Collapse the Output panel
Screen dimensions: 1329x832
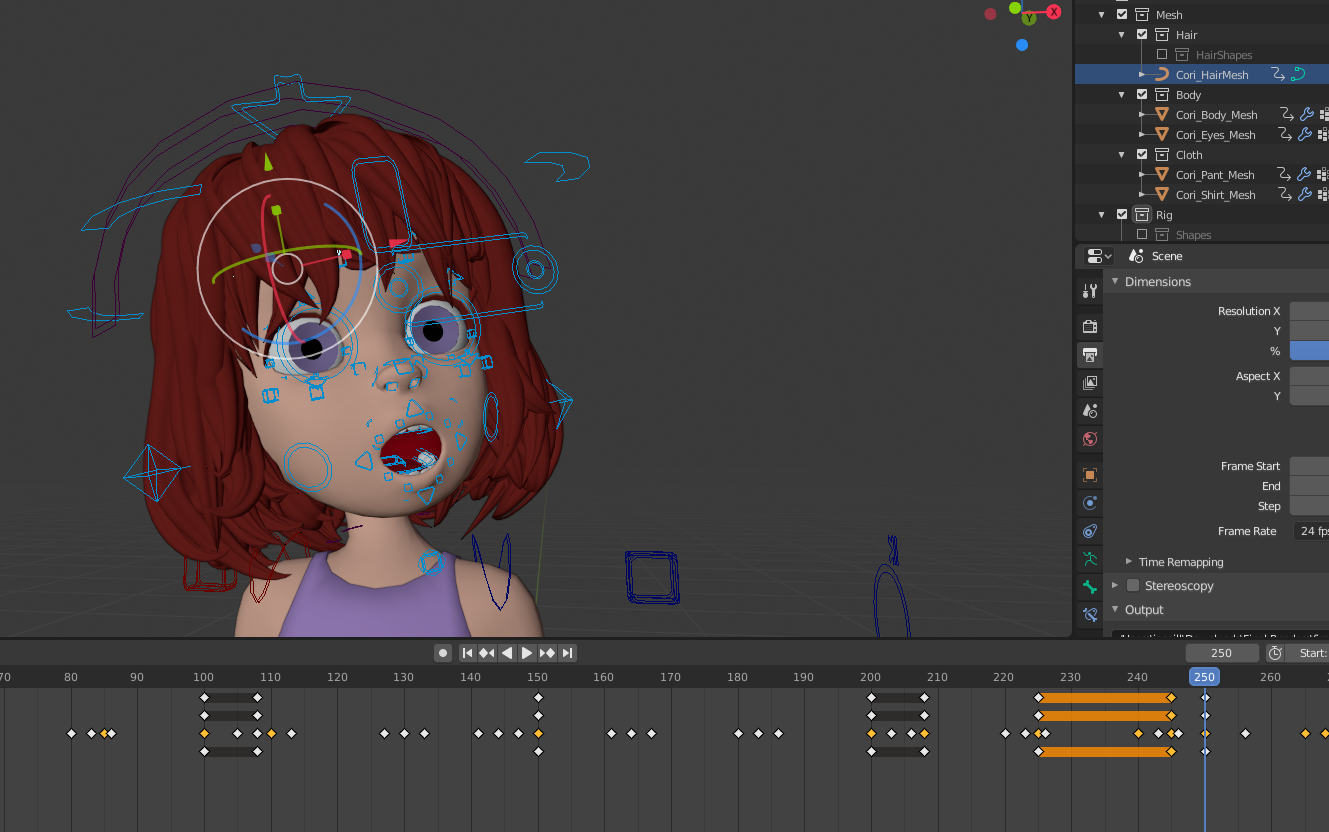[x=1115, y=609]
